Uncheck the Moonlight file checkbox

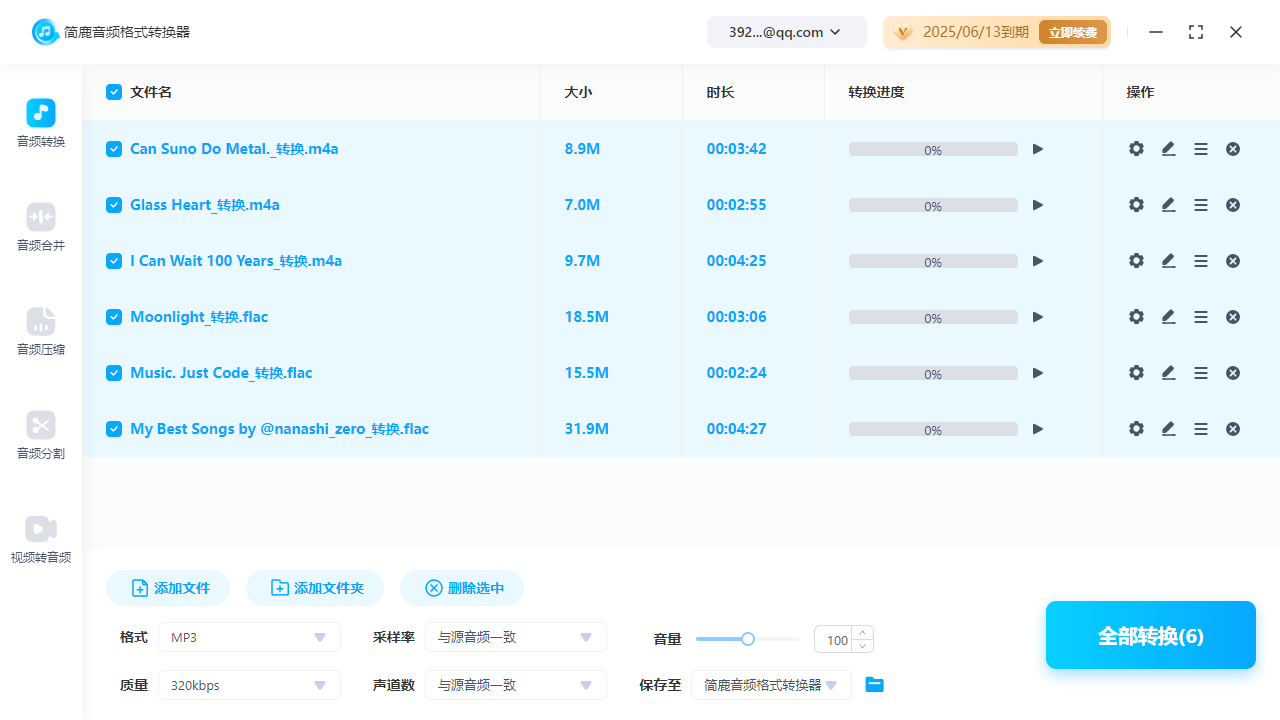(114, 317)
